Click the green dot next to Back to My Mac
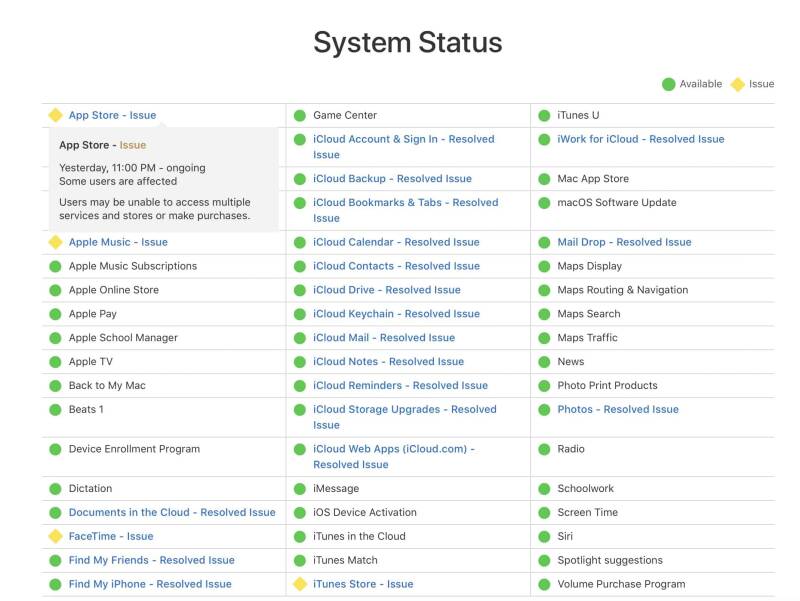This screenshot has width=800, height=601. pyautogui.click(x=55, y=386)
